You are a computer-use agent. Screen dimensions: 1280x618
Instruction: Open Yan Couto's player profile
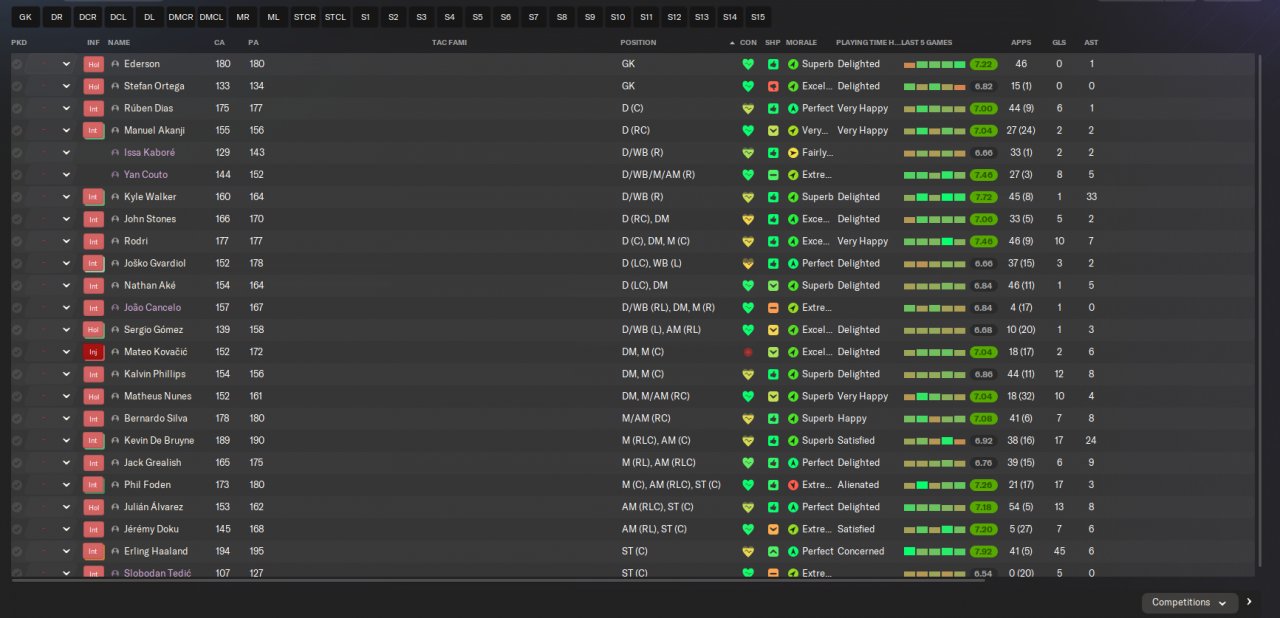point(146,175)
